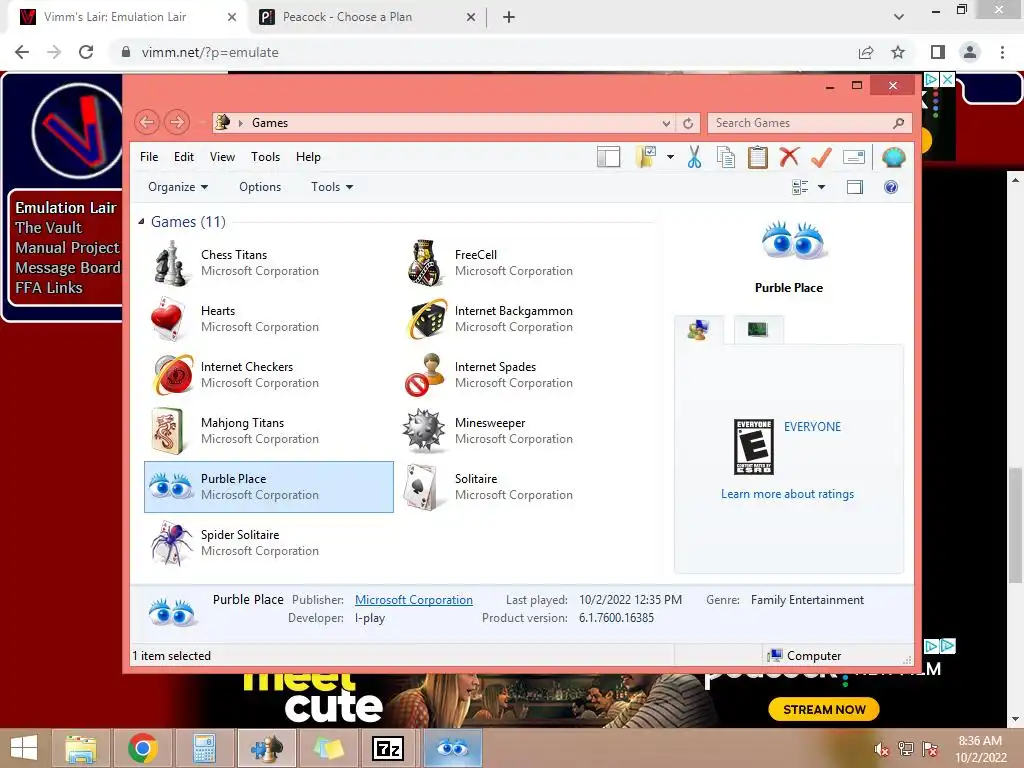The width and height of the screenshot is (1024, 768).
Task: Select the Hearts game icon
Action: (x=170, y=319)
